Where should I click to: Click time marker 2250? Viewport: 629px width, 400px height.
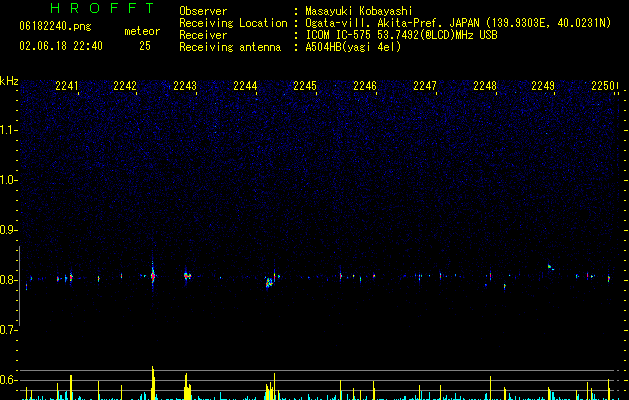click(603, 86)
